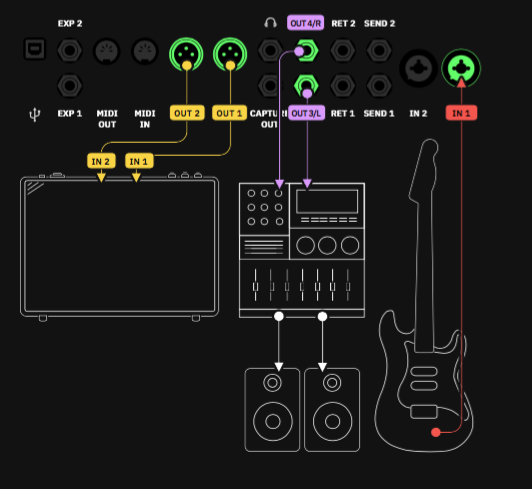Click the MIDI IN DIN connector
The image size is (532, 489).
tap(145, 52)
